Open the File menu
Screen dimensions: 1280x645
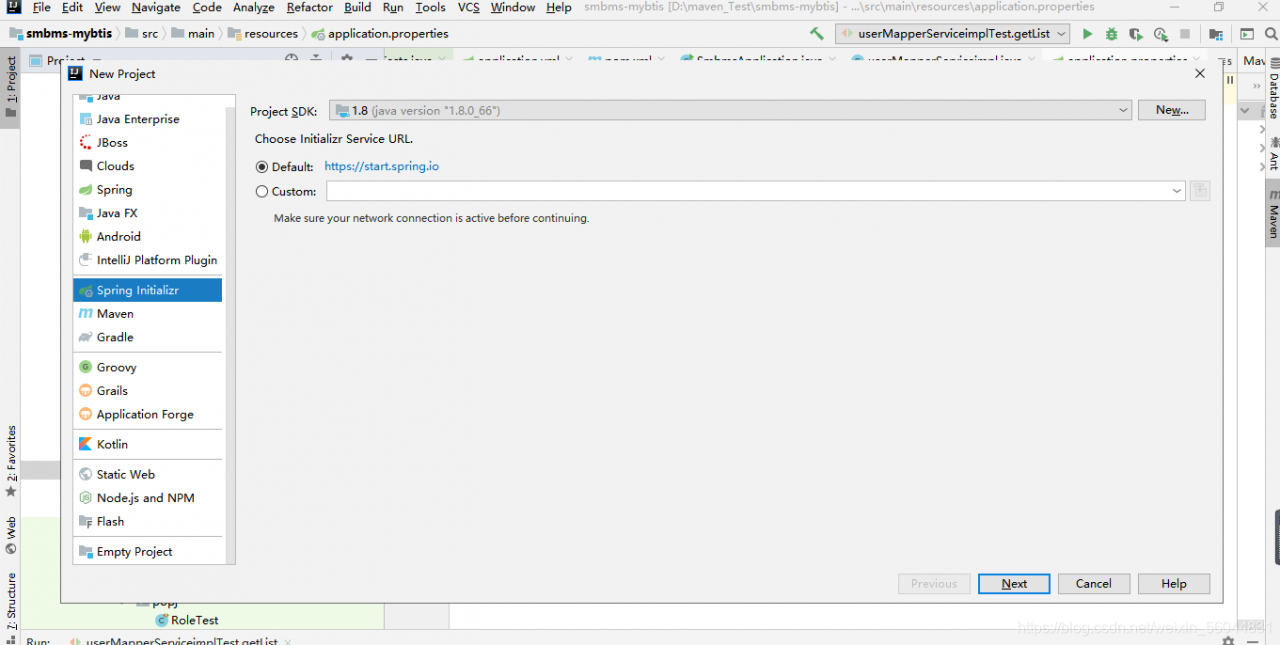click(42, 7)
